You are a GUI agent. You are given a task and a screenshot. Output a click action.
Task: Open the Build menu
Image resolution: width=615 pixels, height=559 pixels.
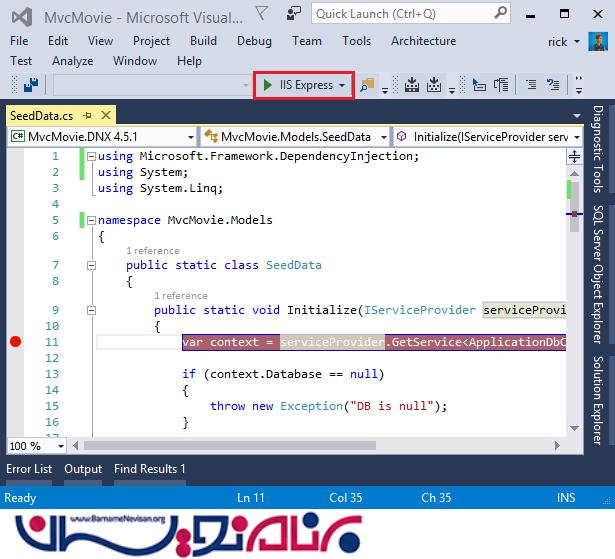click(203, 41)
